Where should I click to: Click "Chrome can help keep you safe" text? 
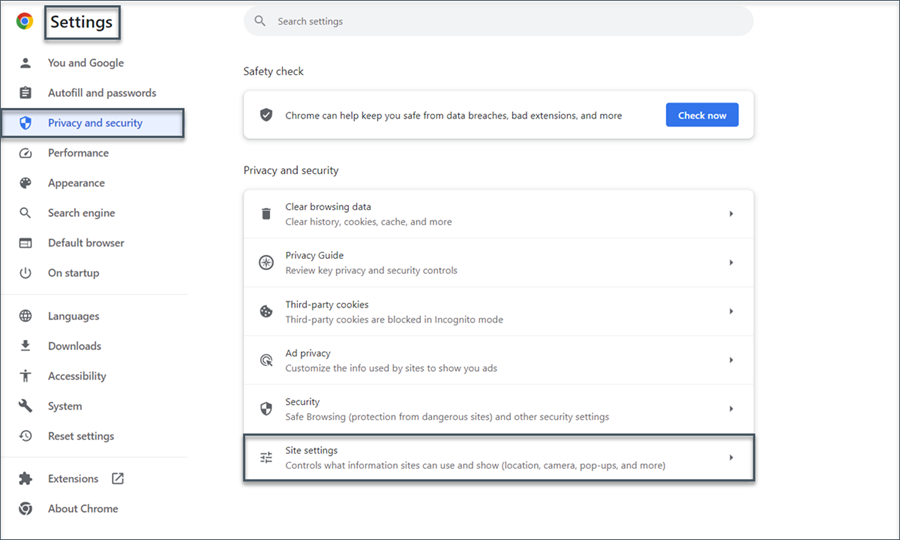click(453, 115)
